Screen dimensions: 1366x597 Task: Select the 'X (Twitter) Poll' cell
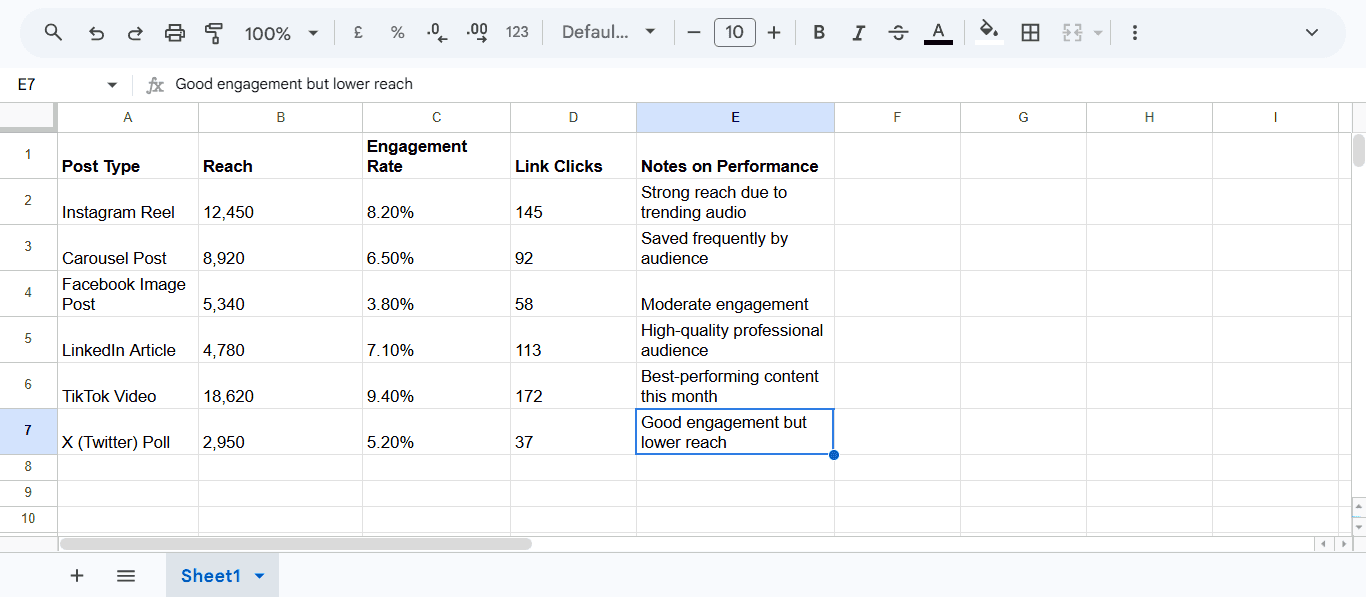pos(128,432)
